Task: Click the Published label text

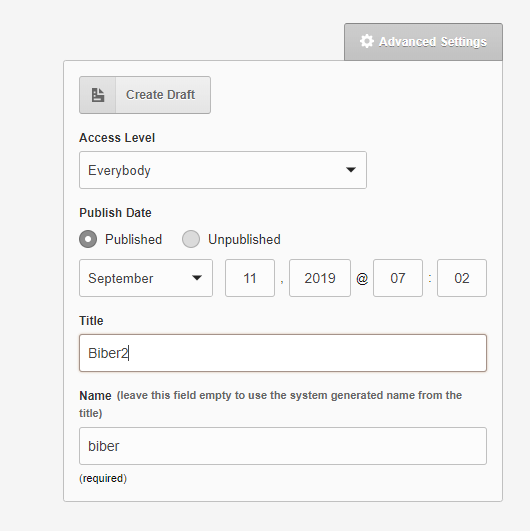Action: [x=133, y=239]
